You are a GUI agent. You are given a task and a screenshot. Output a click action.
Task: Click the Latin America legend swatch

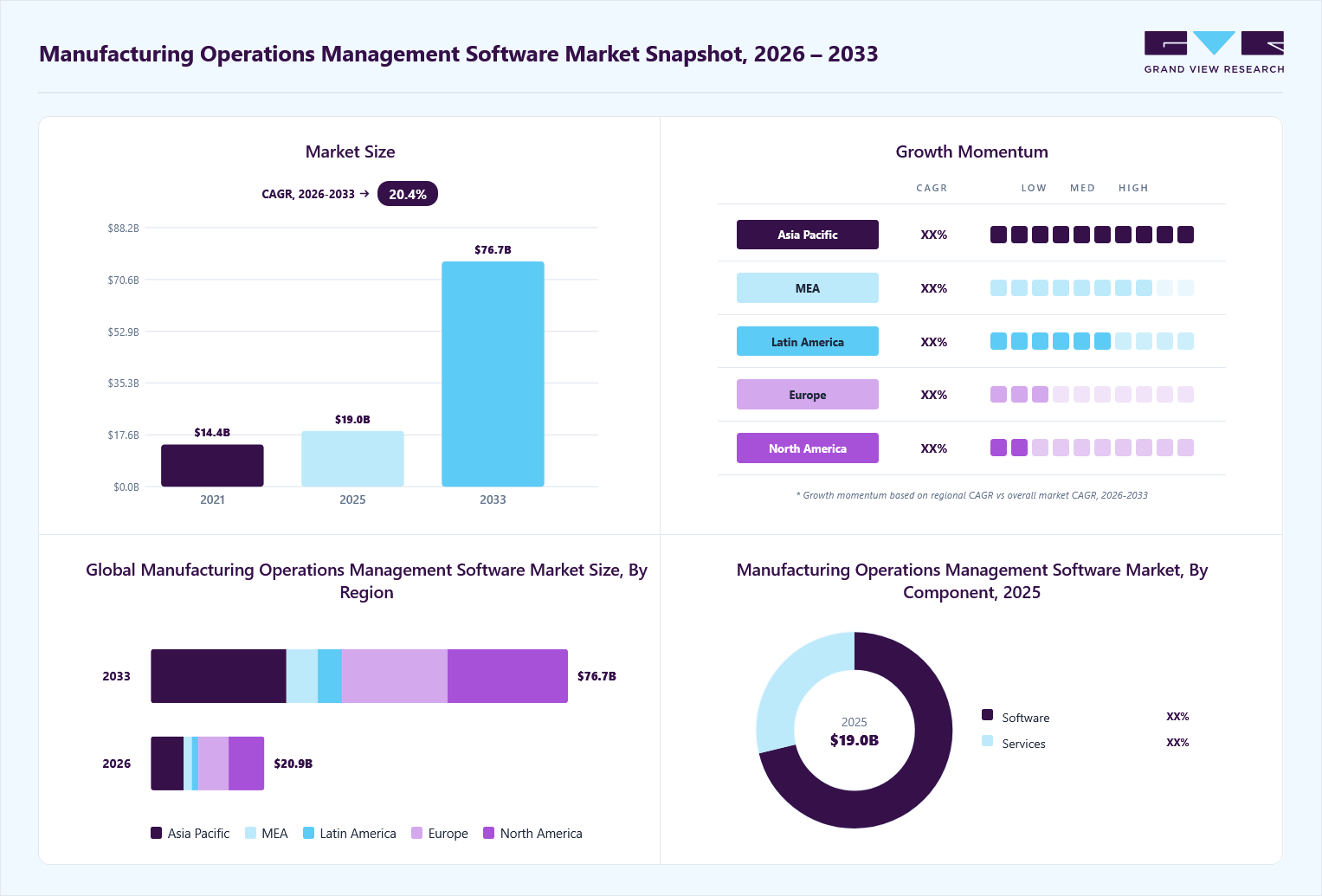pos(309,833)
